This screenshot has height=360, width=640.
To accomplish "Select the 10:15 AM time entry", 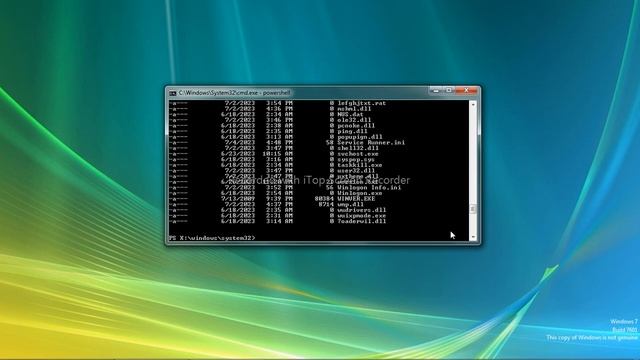I will pos(278,154).
